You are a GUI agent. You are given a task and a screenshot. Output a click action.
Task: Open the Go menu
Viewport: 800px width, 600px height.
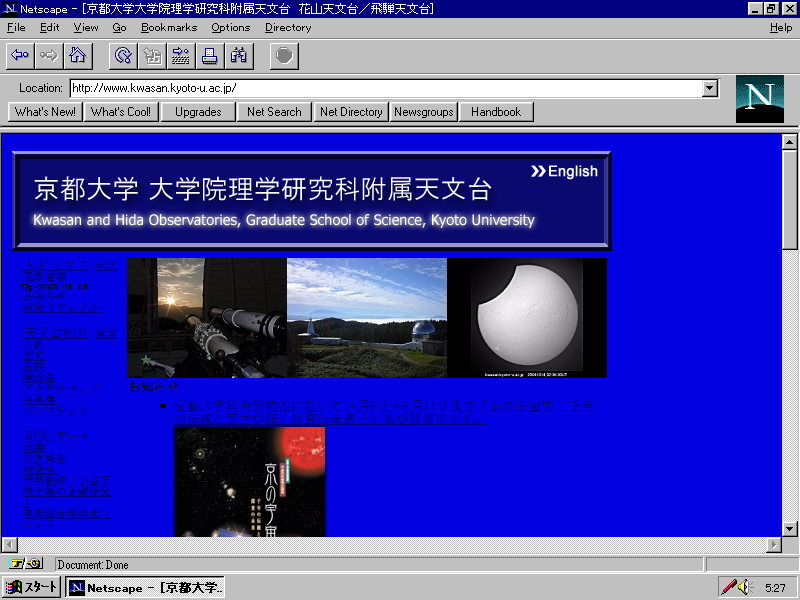[x=119, y=28]
